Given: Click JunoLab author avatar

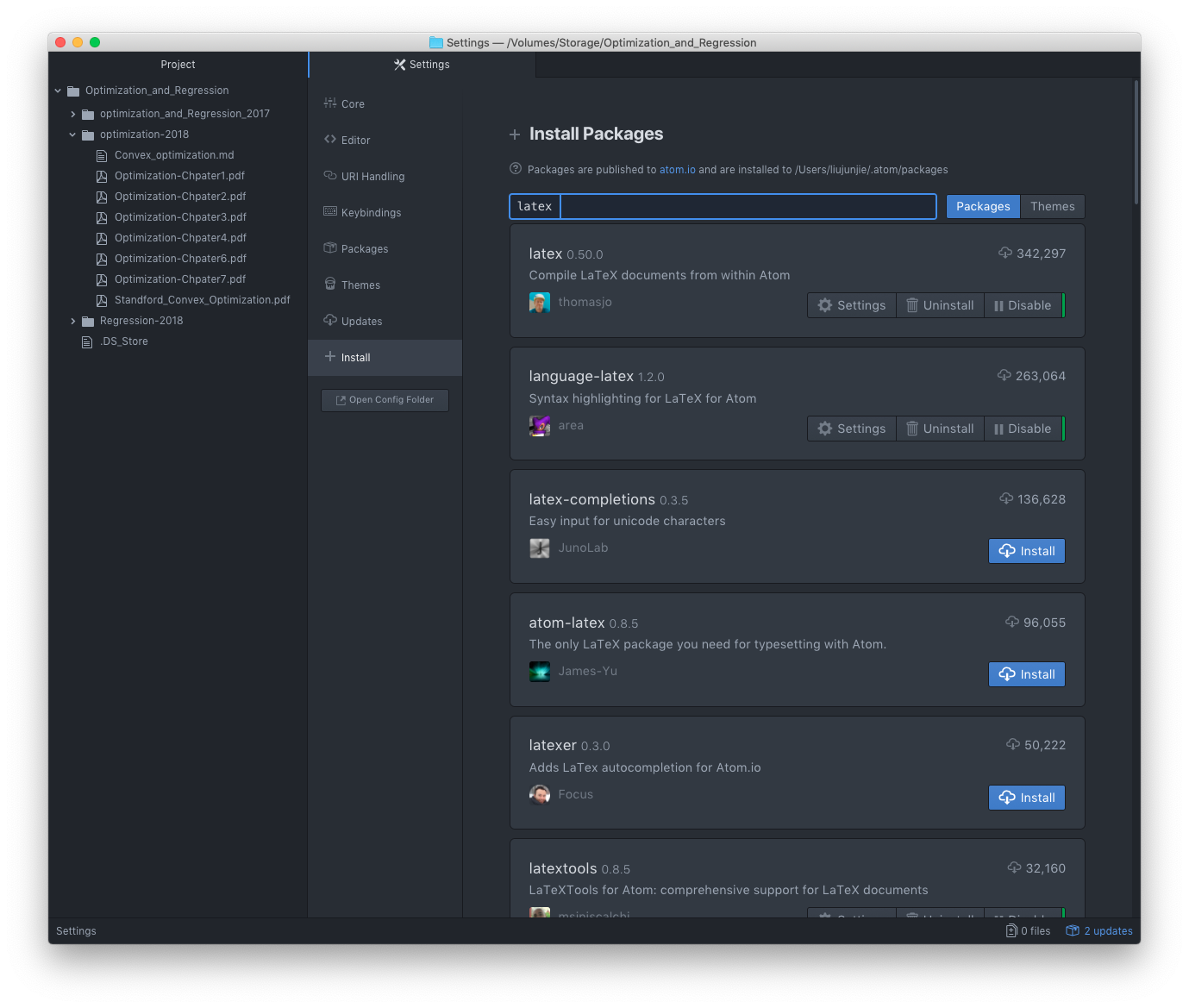Looking at the screenshot, I should (540, 548).
